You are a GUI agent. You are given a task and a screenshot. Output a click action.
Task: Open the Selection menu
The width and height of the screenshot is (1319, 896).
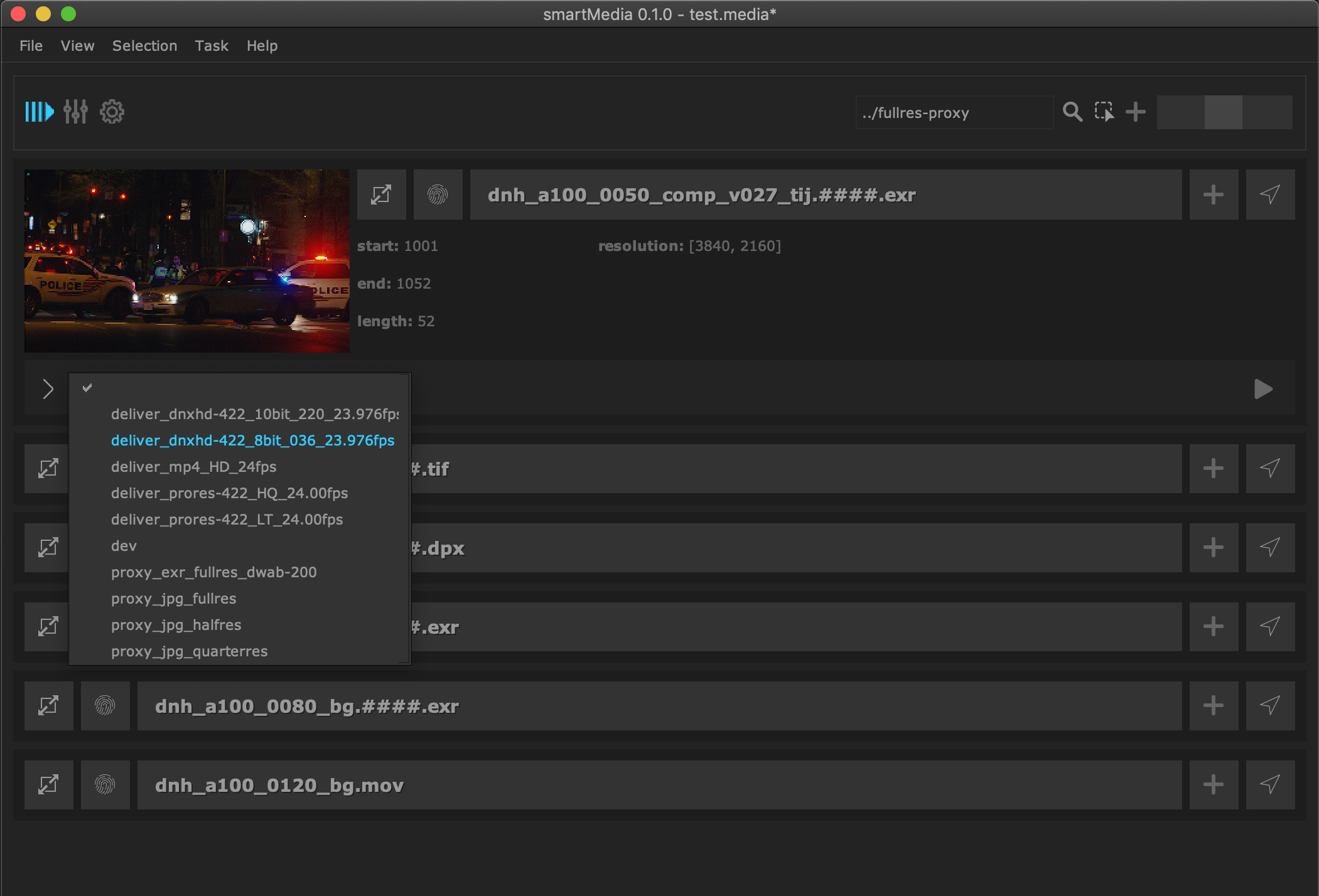(144, 46)
